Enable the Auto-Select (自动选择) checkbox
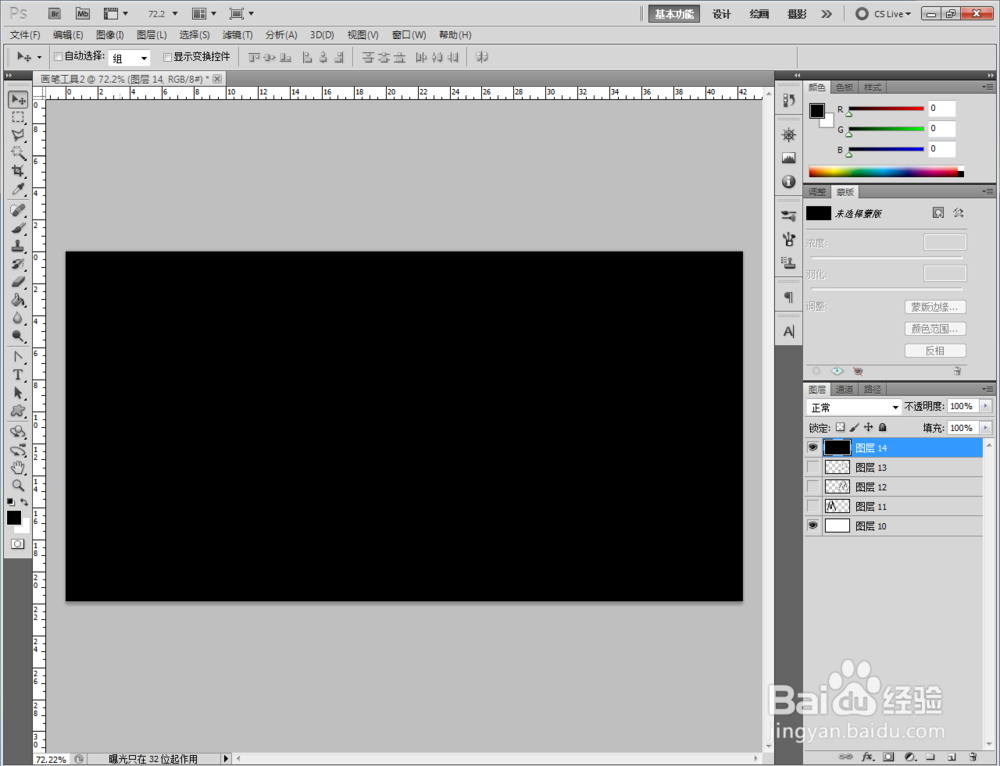 [58, 57]
